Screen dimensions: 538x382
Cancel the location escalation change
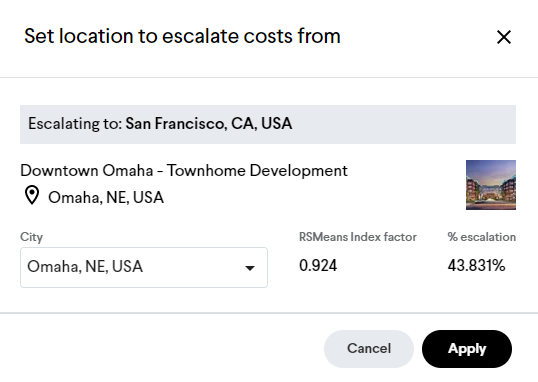369,349
